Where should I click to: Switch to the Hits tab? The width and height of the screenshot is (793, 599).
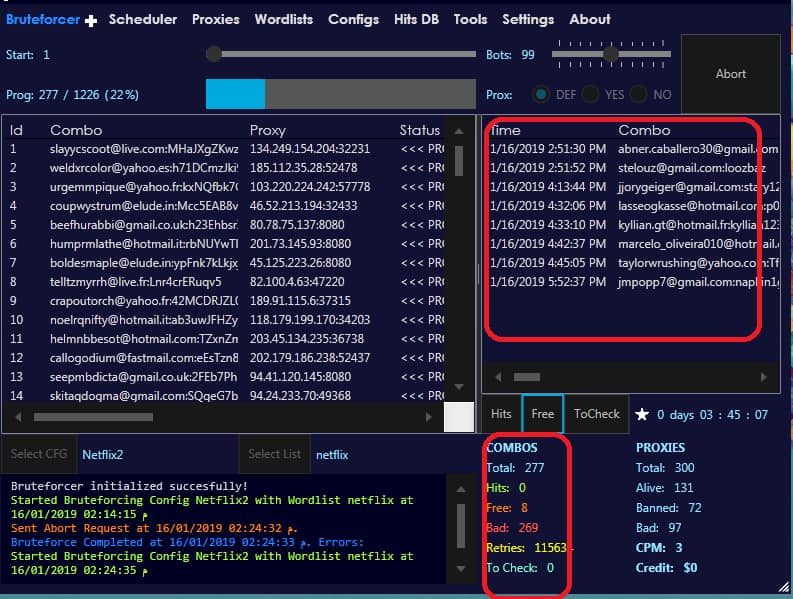click(x=501, y=414)
